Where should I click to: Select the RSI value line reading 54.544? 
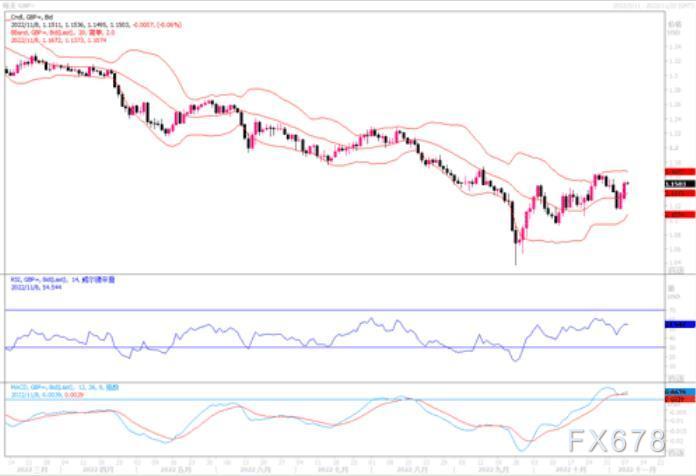[x=36, y=287]
